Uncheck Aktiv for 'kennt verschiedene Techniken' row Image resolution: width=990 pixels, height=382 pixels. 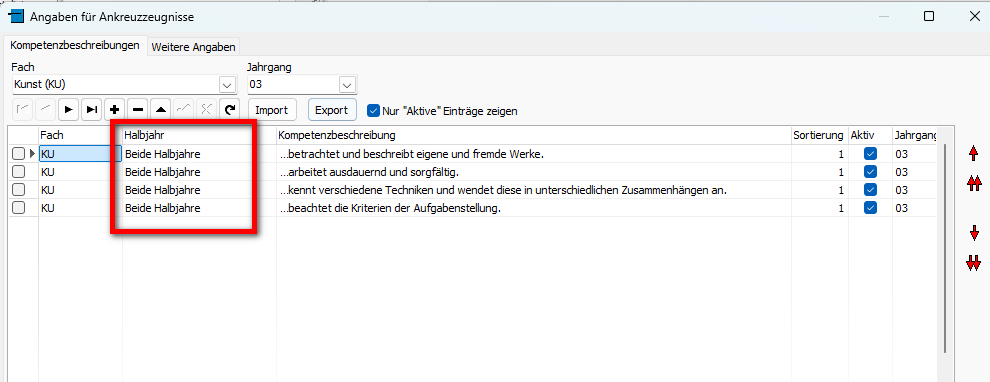tap(870, 190)
